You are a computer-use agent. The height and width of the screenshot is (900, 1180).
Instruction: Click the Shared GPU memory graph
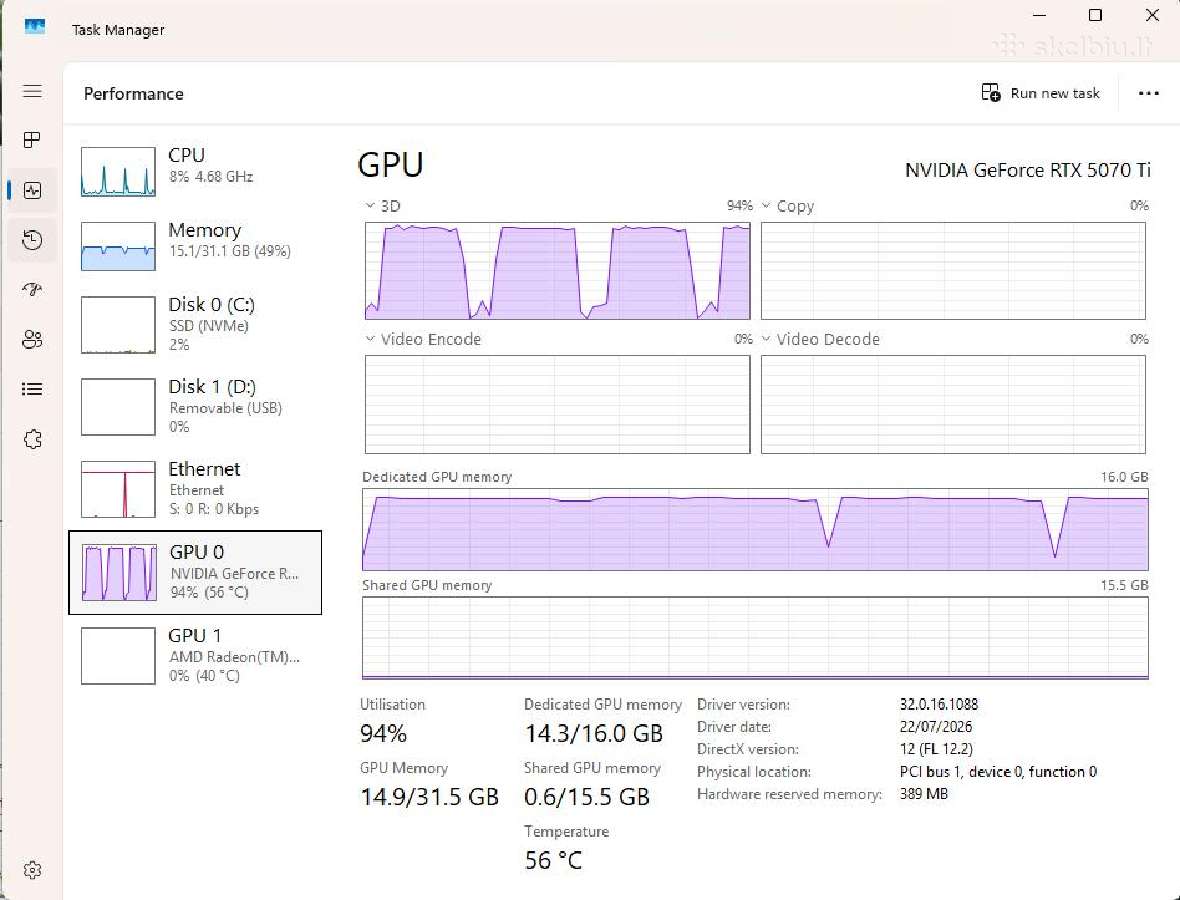pos(756,638)
